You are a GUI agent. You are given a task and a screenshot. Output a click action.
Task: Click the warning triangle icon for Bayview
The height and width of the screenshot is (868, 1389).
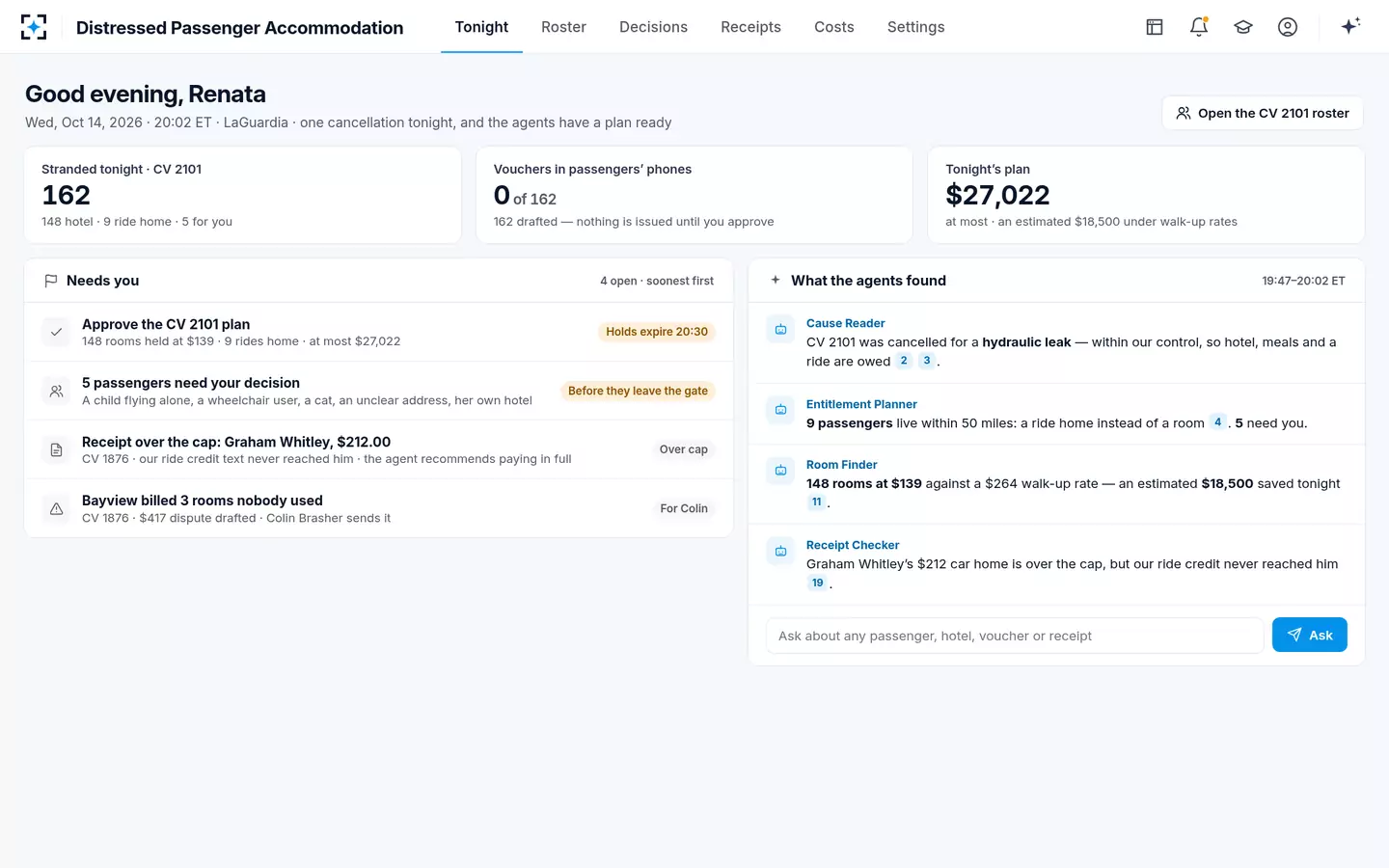57,508
